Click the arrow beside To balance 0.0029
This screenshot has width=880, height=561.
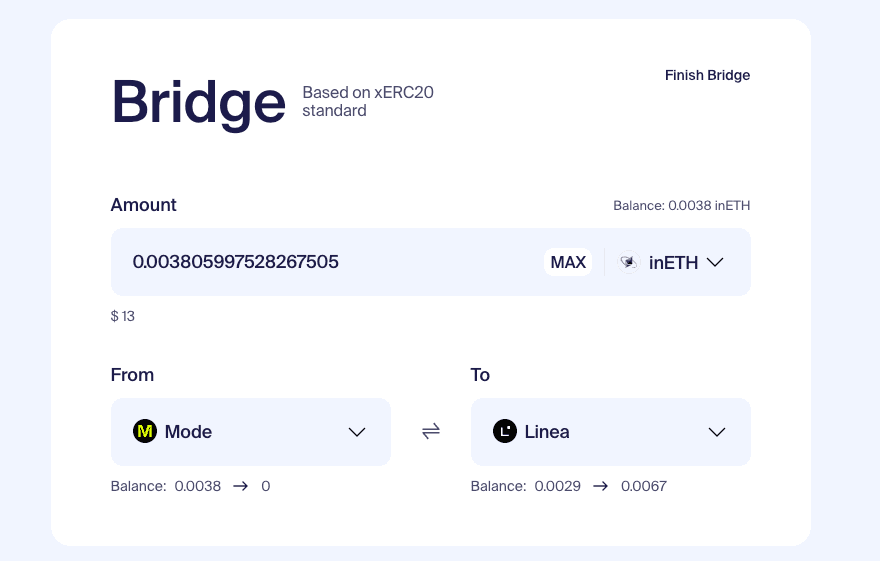tap(601, 486)
